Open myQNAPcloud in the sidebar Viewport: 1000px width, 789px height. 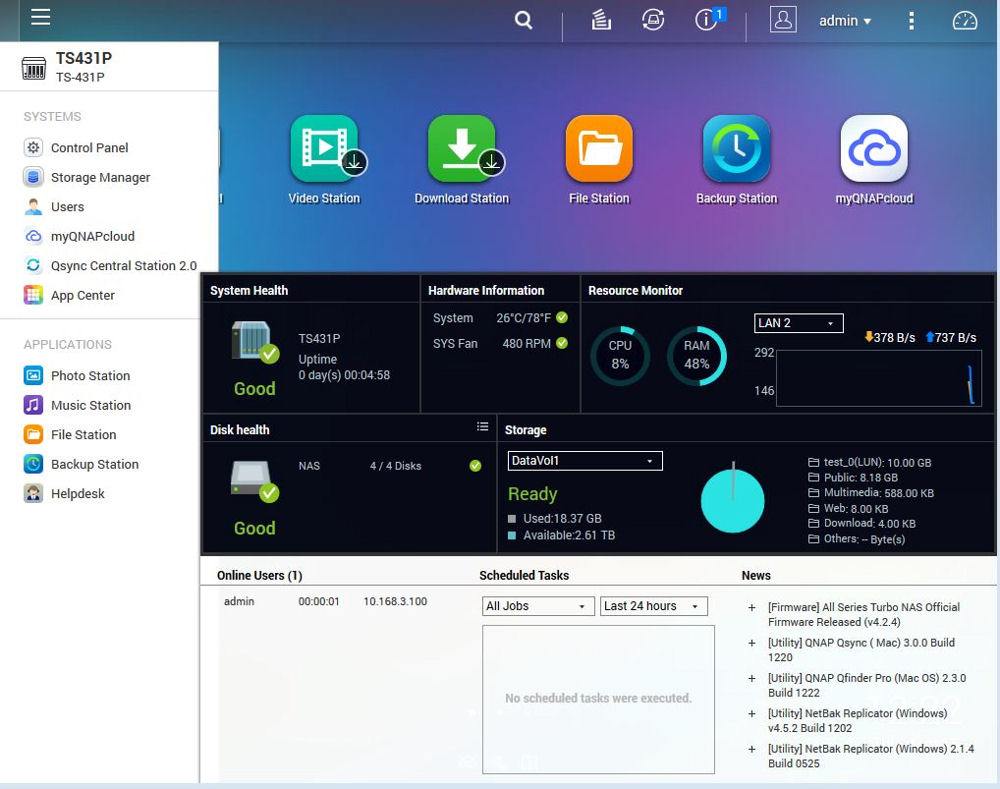[x=79, y=236]
